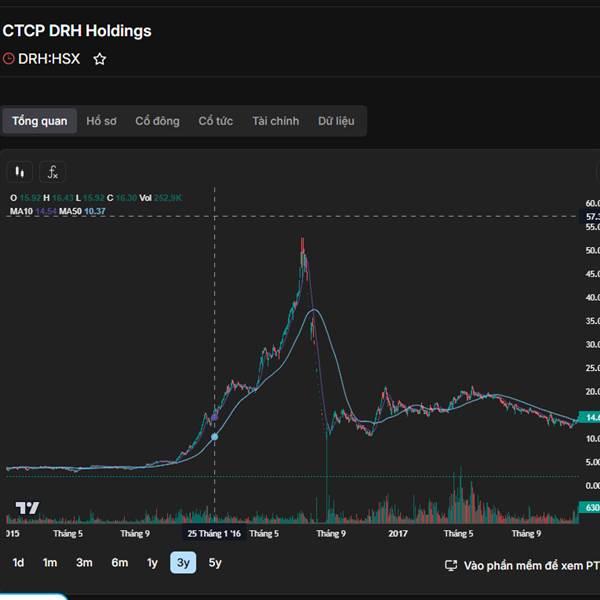Click the '25 Tháng 1 '16' date label
The width and height of the screenshot is (600, 600).
[x=214, y=533]
